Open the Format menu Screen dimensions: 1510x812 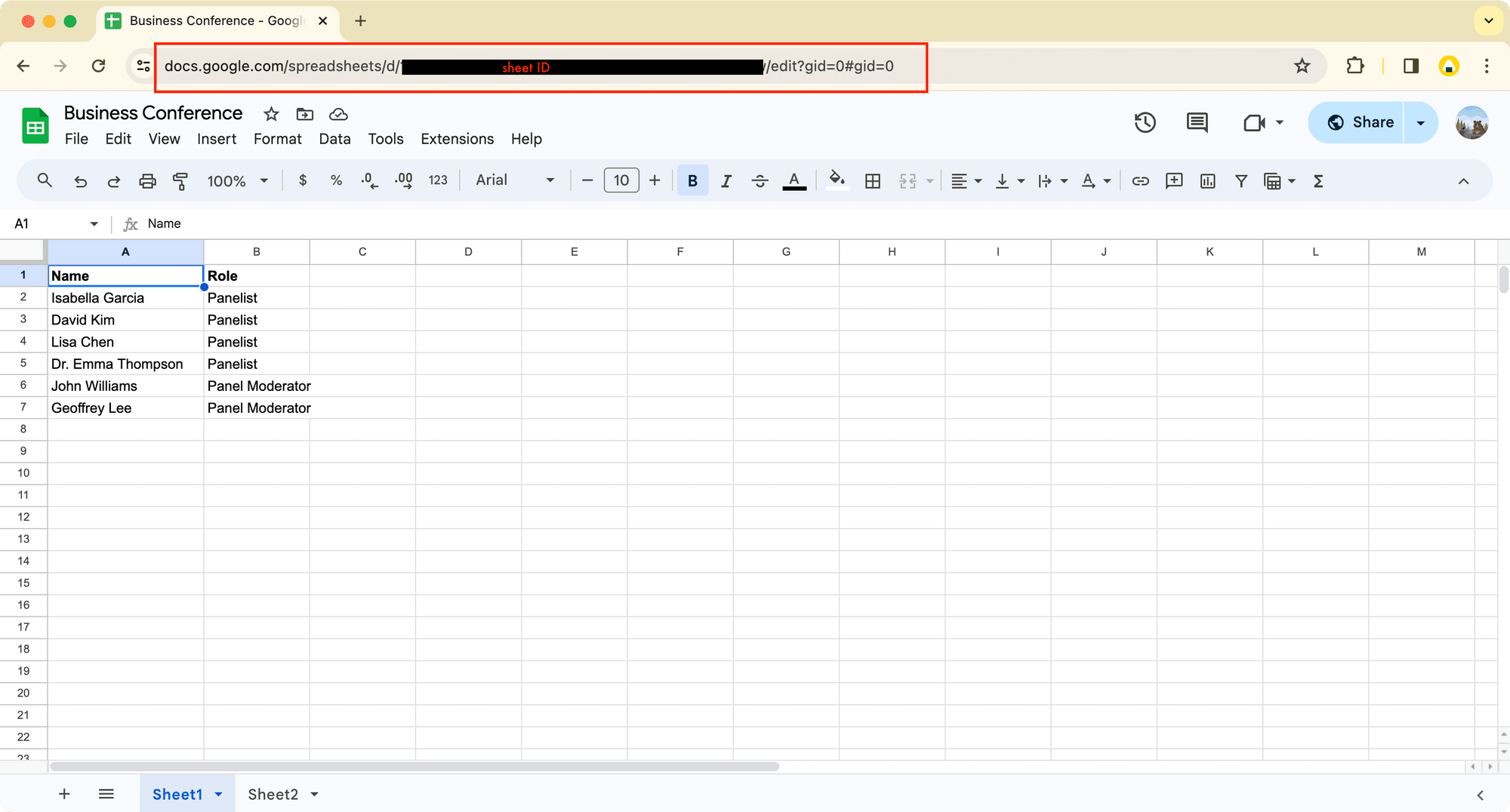pos(277,139)
